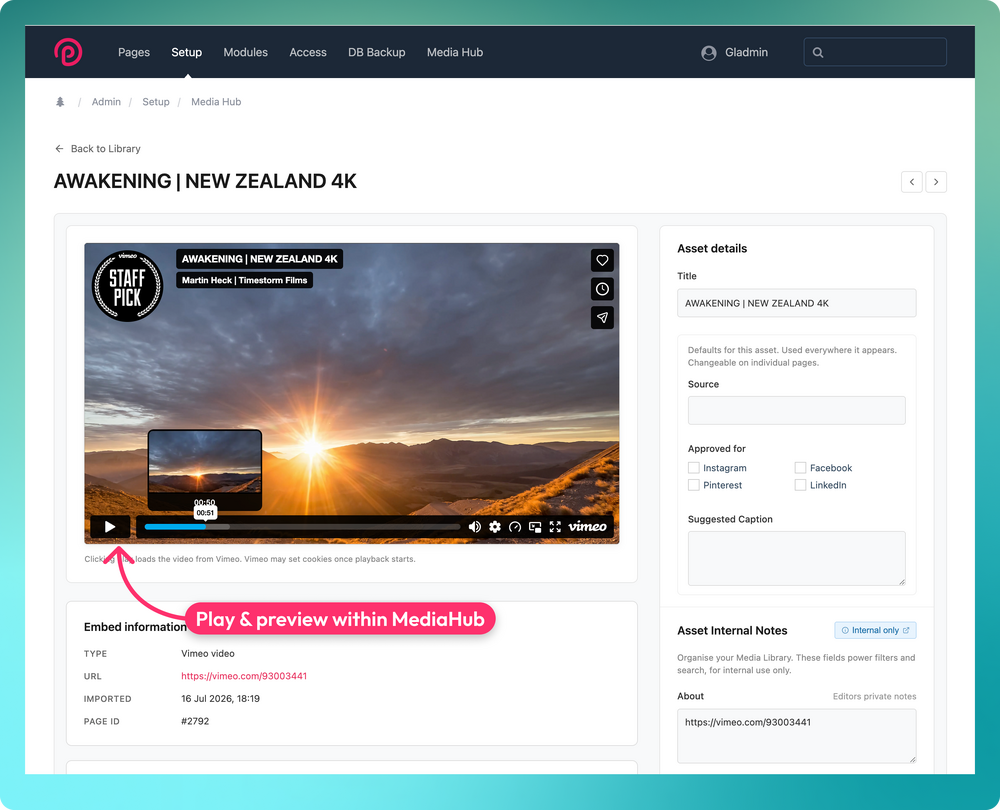The height and width of the screenshot is (810, 1000).
Task: Click the video preview thumbnail
Action: tap(205, 469)
